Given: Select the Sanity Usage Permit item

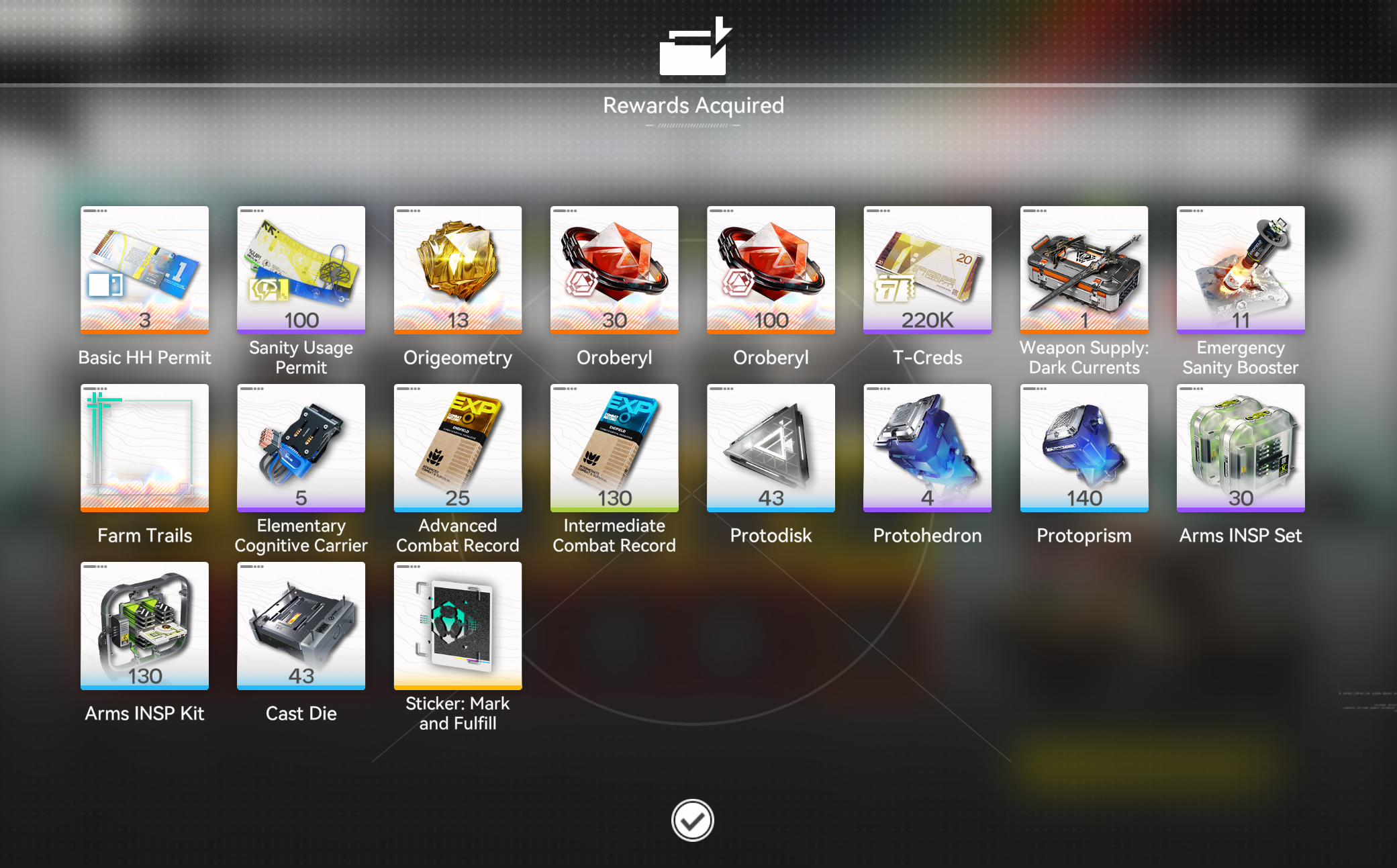Looking at the screenshot, I should point(301,269).
